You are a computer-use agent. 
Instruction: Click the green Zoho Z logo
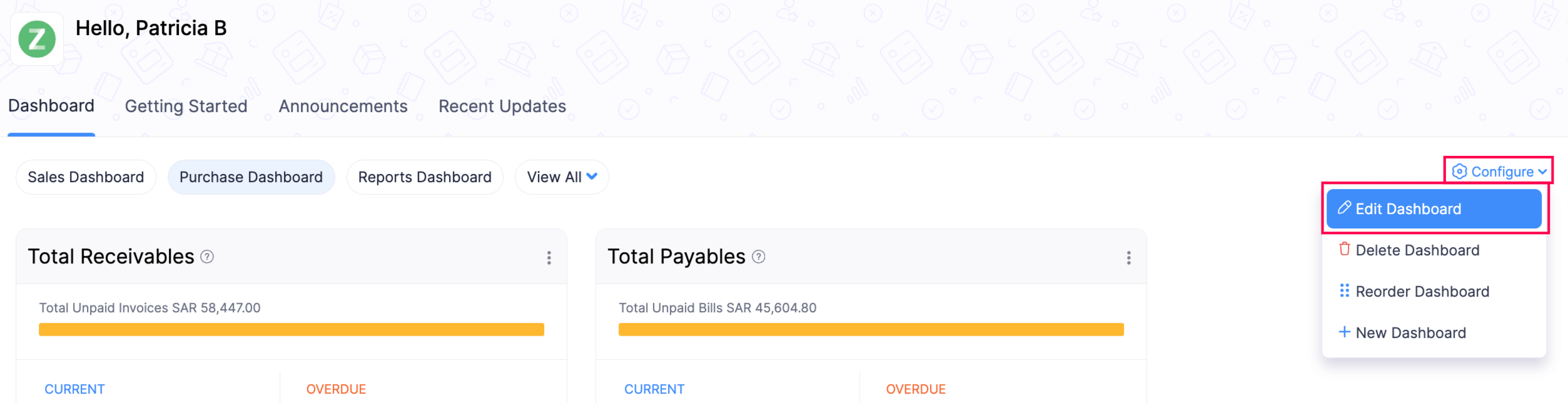(x=37, y=39)
